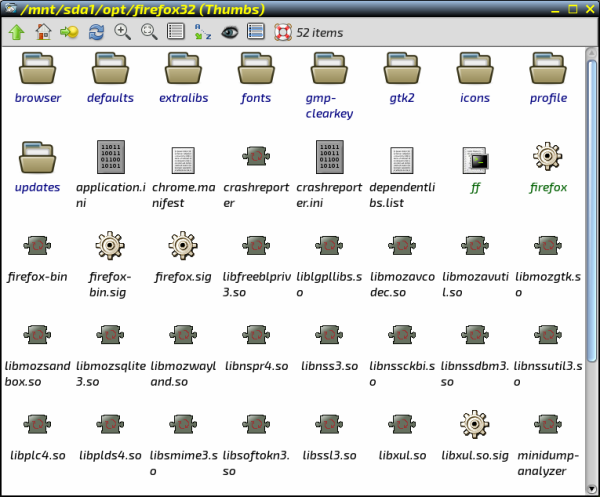Select the firefox-bin file icon

point(37,245)
